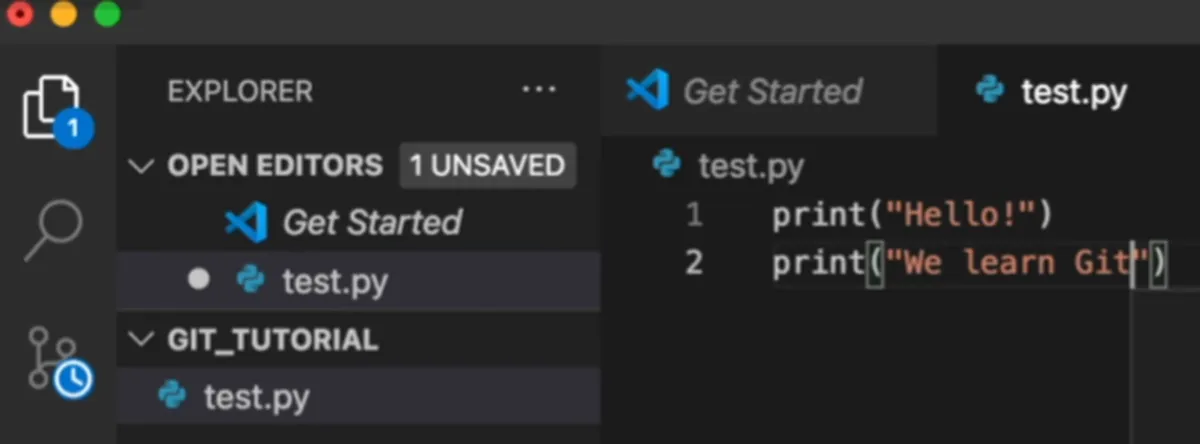Click line number 2 in the gutter
Viewport: 1200px width, 444px height.
(x=694, y=264)
